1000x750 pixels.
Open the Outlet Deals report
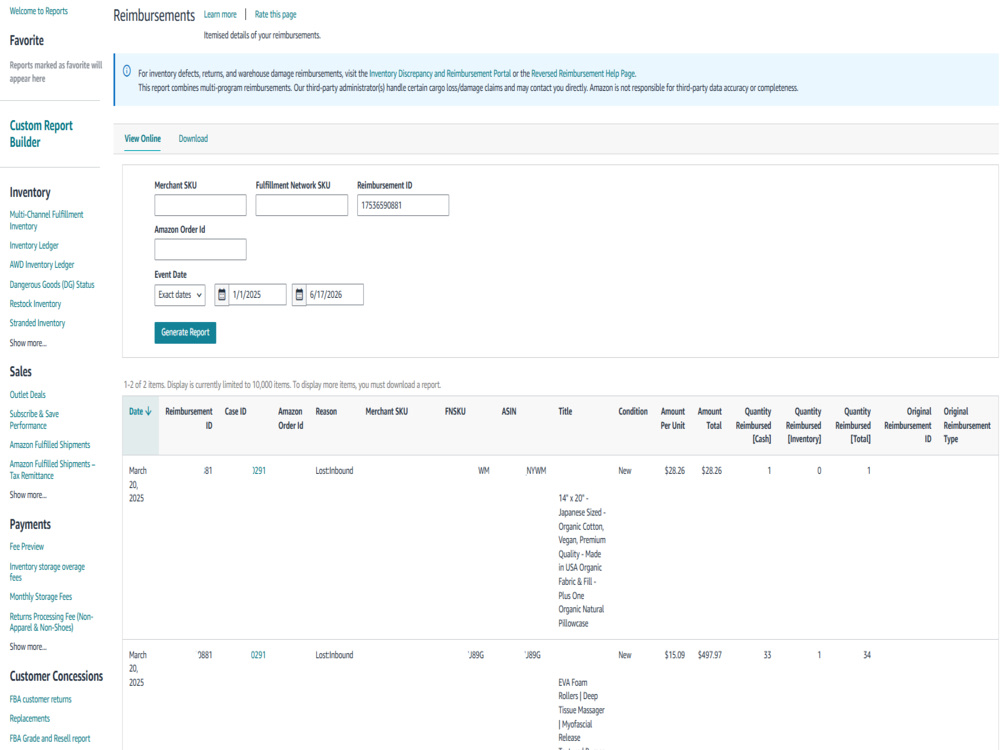(27, 395)
